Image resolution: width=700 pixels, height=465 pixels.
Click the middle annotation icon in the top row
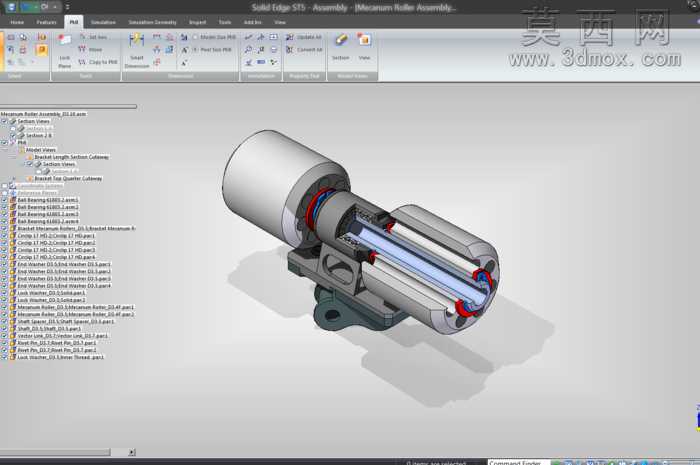coord(261,37)
